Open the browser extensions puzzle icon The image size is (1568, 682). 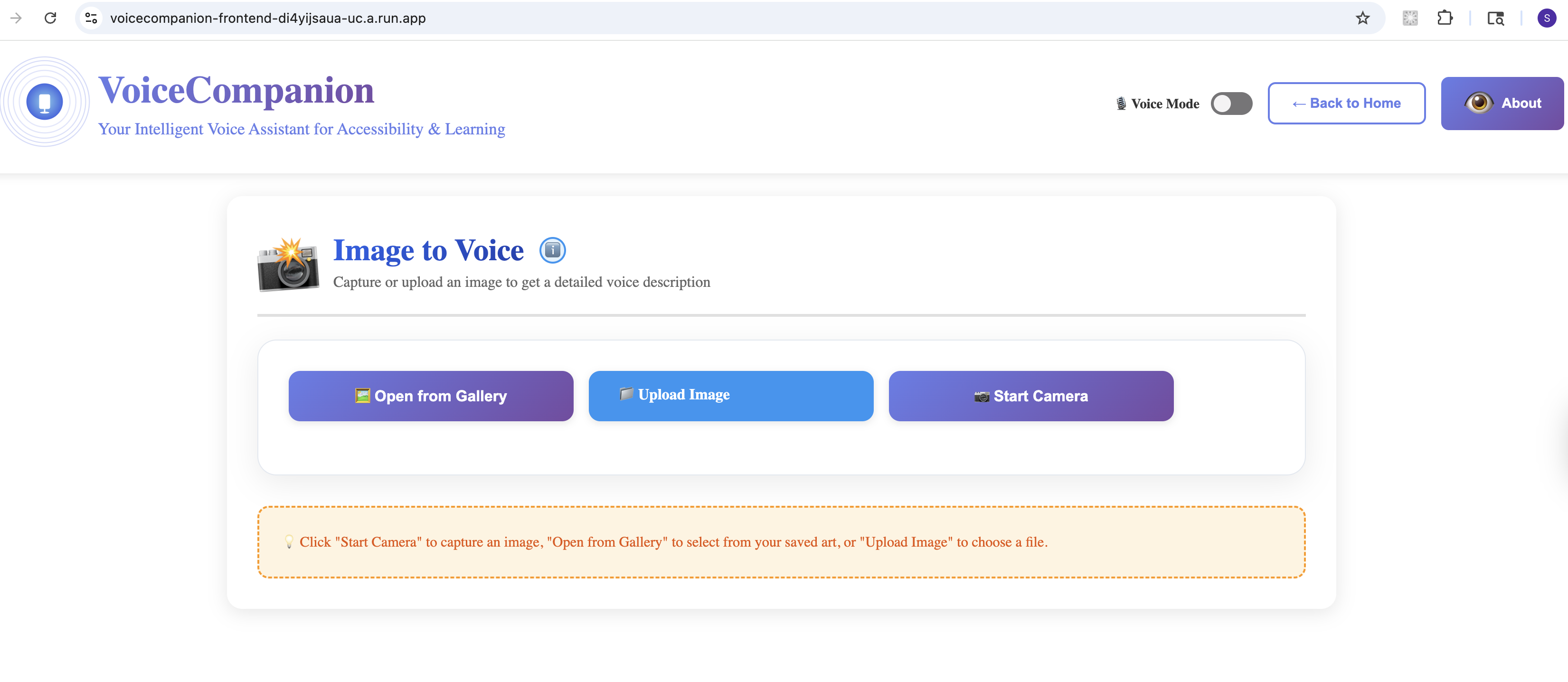click(x=1445, y=18)
